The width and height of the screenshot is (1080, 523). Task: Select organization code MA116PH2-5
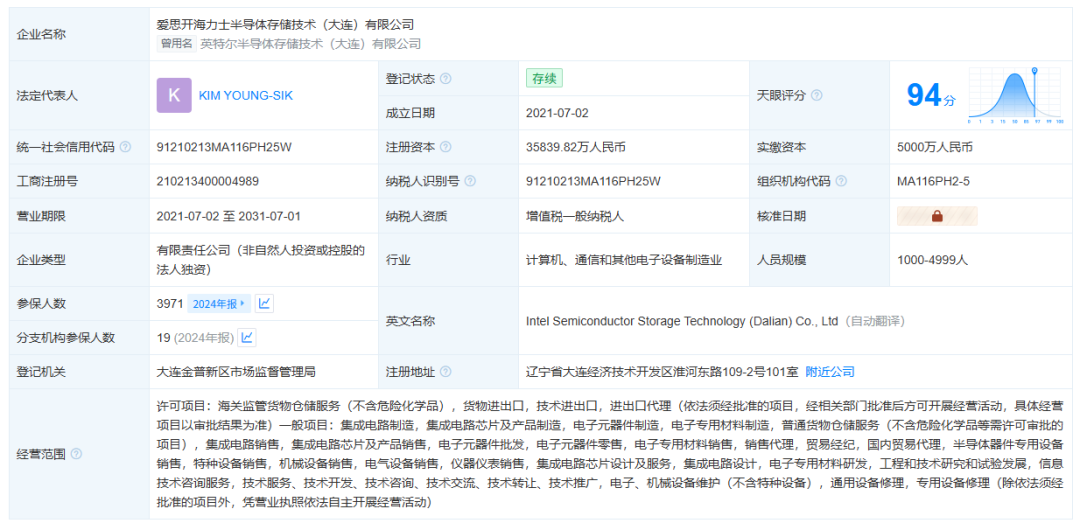tap(931, 181)
